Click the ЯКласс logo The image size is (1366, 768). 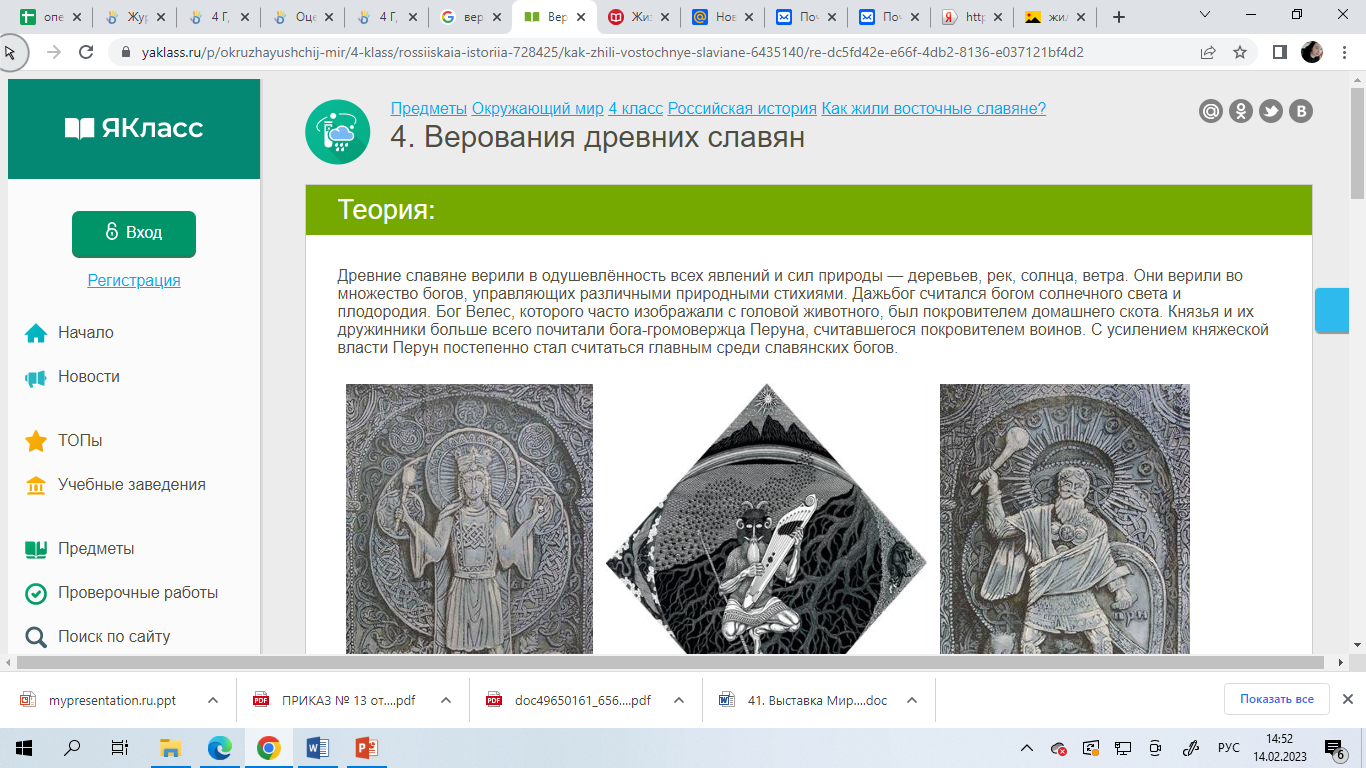coord(134,128)
